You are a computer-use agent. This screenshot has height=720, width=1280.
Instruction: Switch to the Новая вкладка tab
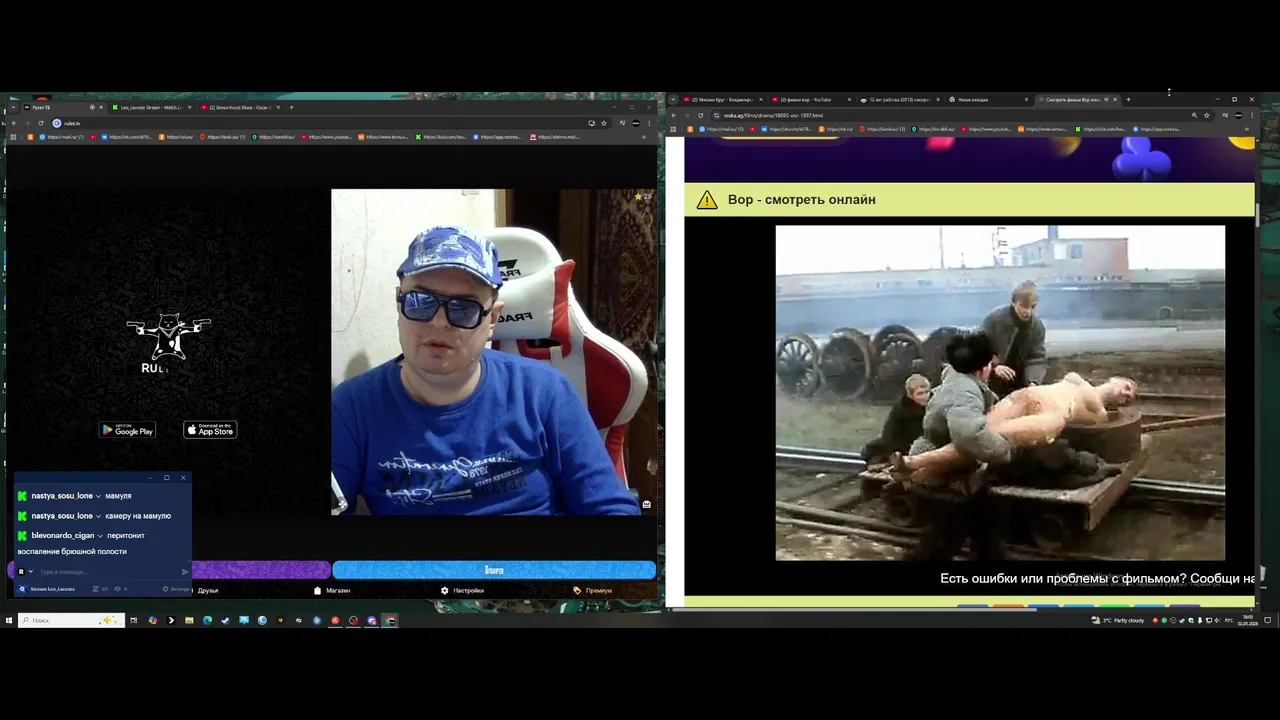pyautogui.click(x=986, y=99)
